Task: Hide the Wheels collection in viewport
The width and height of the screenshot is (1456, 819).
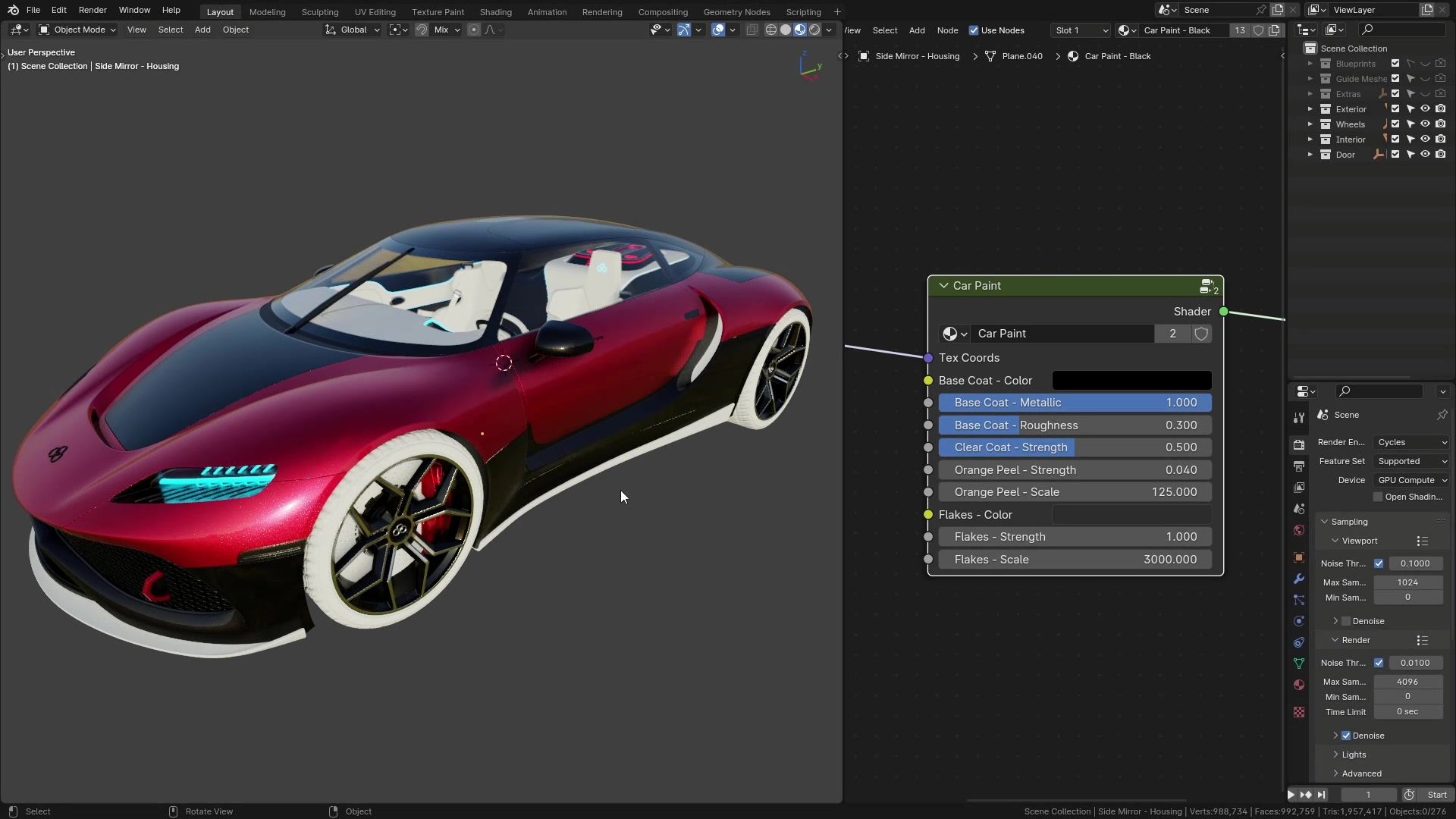Action: [1425, 124]
